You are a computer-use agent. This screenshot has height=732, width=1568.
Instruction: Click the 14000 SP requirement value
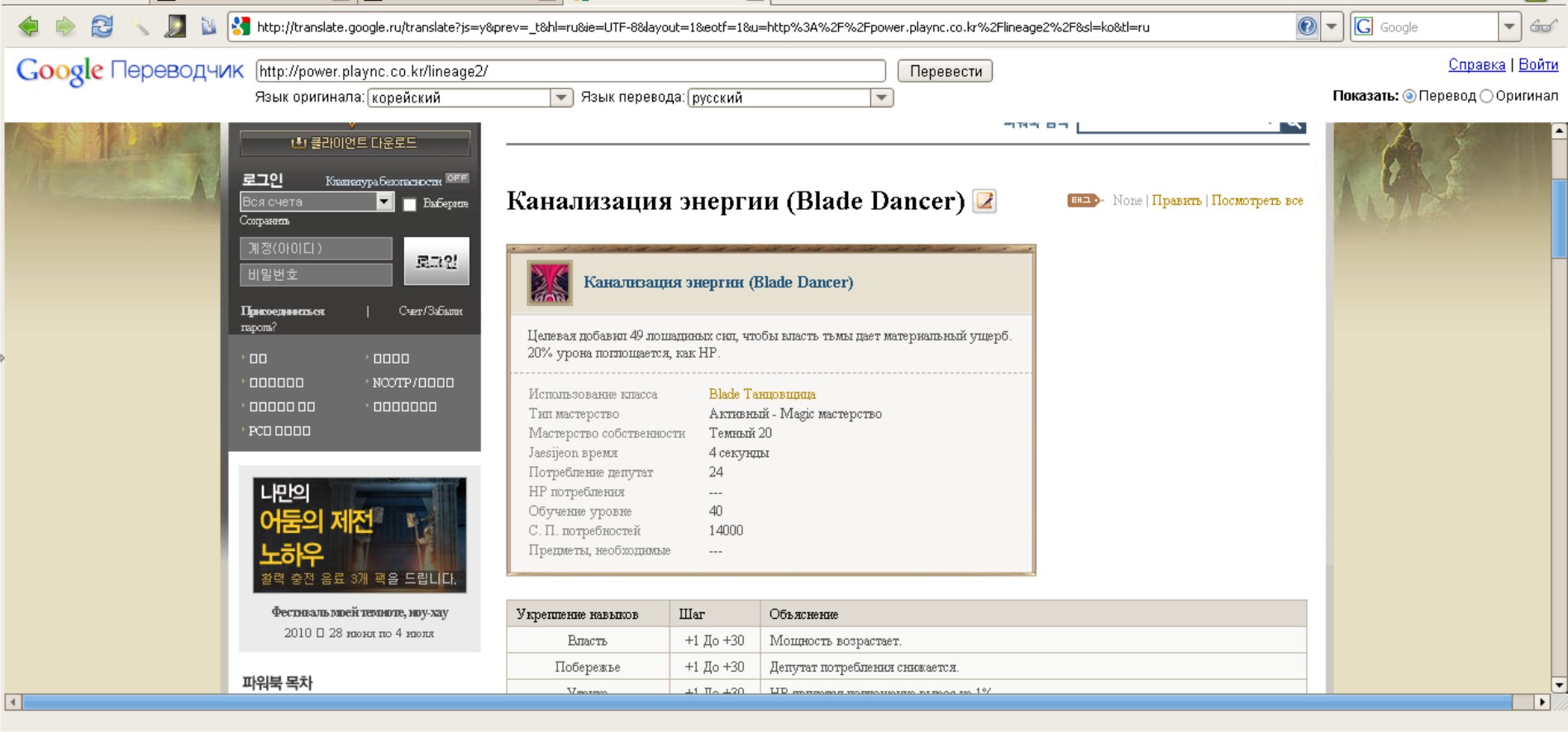(726, 530)
